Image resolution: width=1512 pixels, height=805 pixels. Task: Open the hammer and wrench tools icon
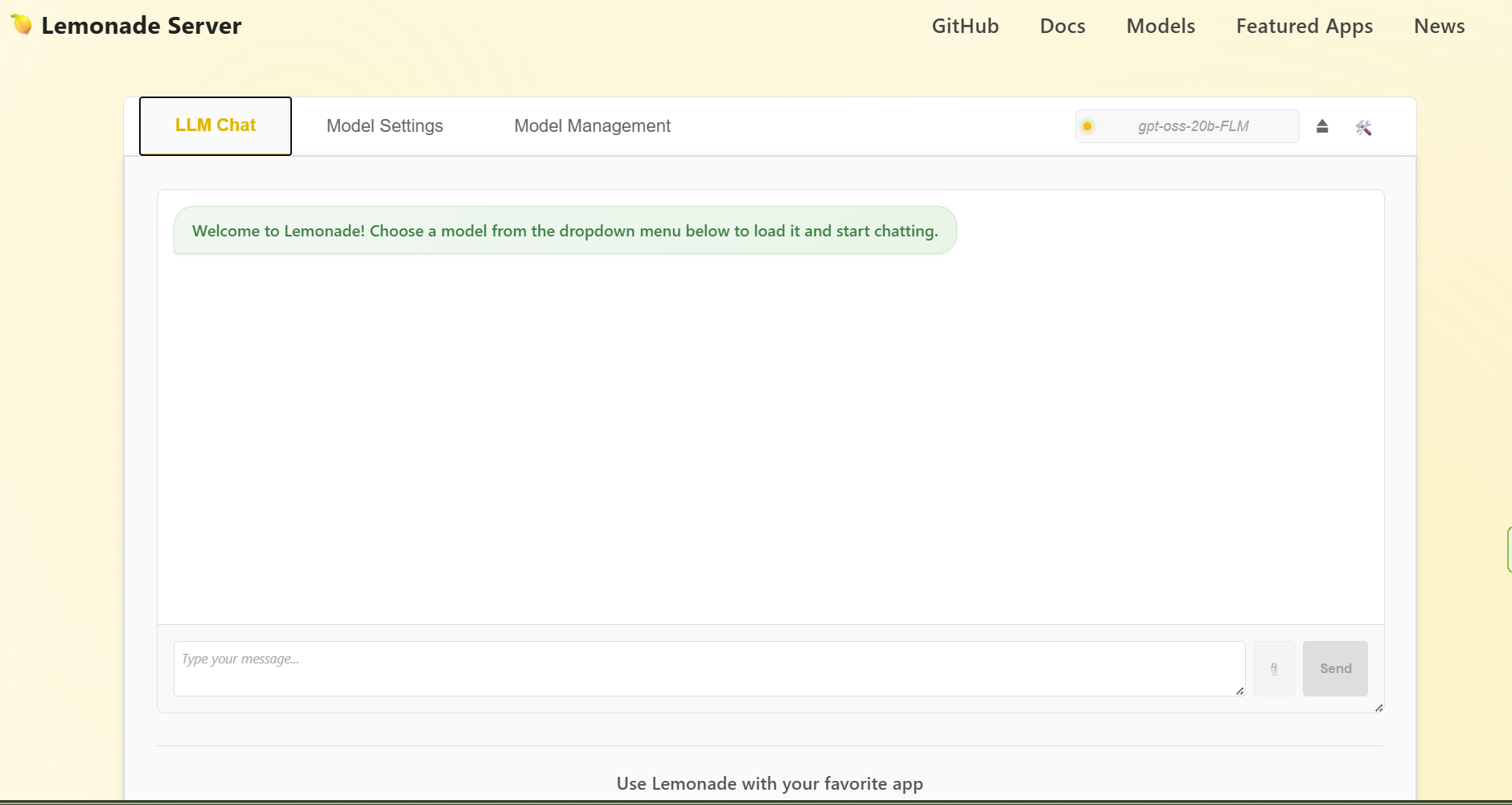tap(1363, 127)
